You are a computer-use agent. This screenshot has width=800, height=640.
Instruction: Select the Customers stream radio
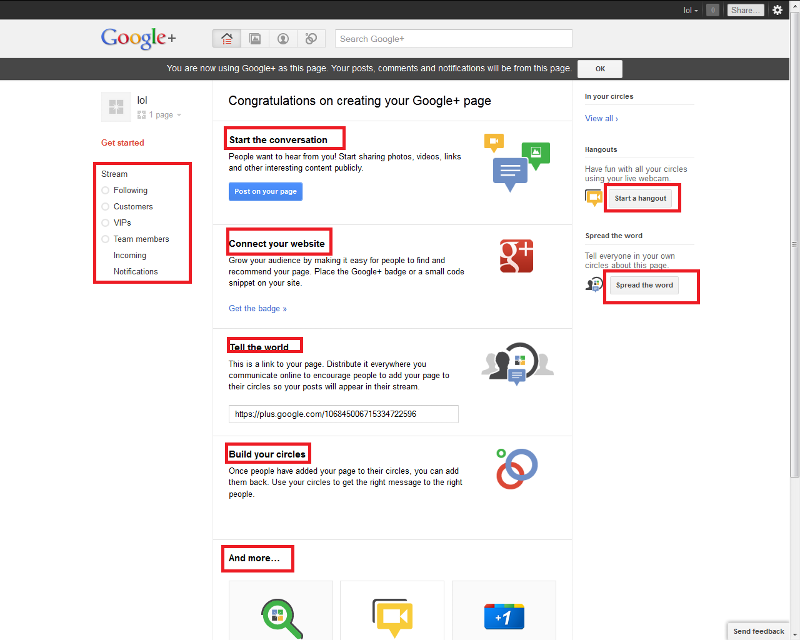(x=105, y=207)
